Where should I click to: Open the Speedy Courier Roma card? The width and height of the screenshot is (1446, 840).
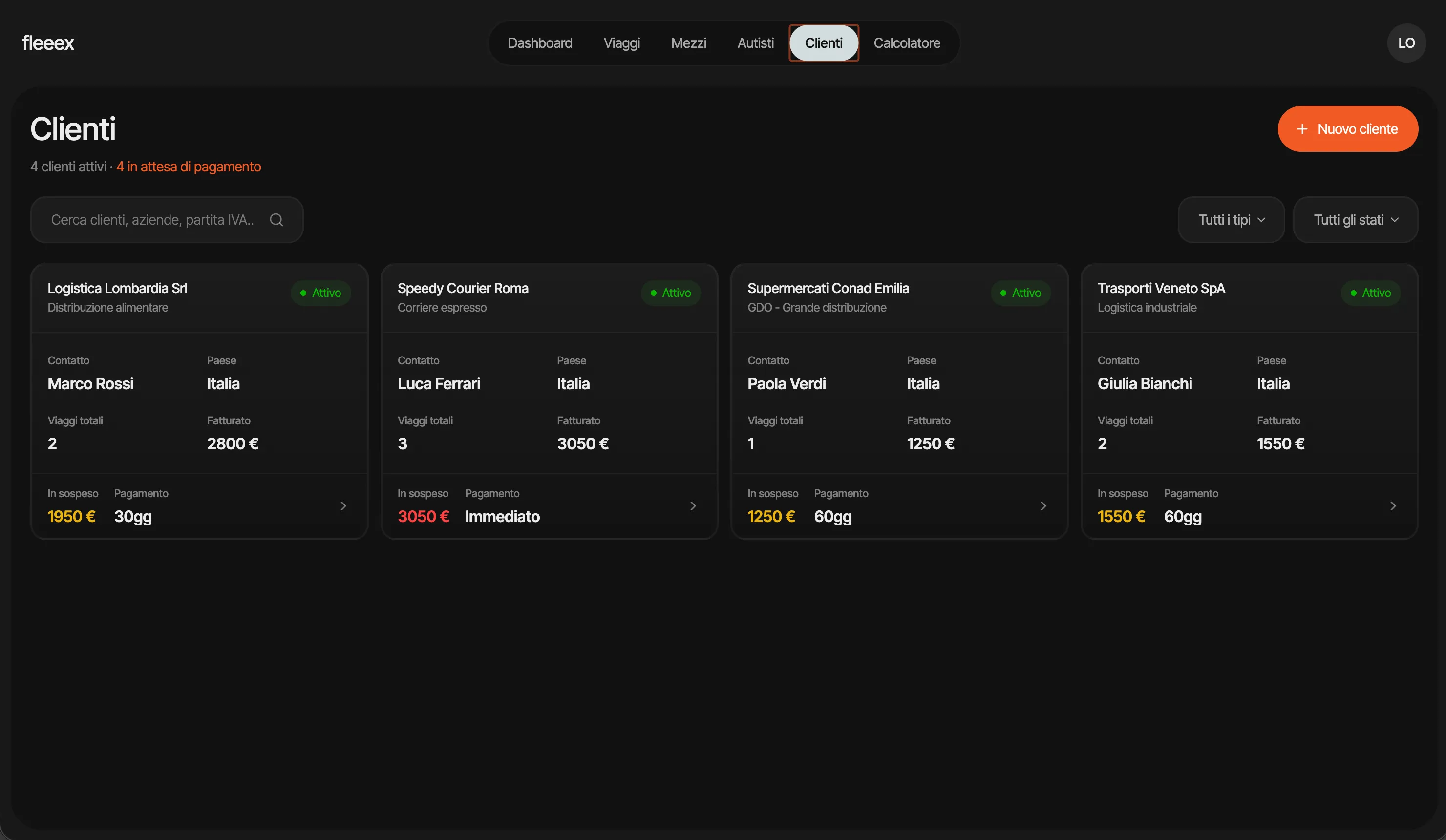[549, 401]
